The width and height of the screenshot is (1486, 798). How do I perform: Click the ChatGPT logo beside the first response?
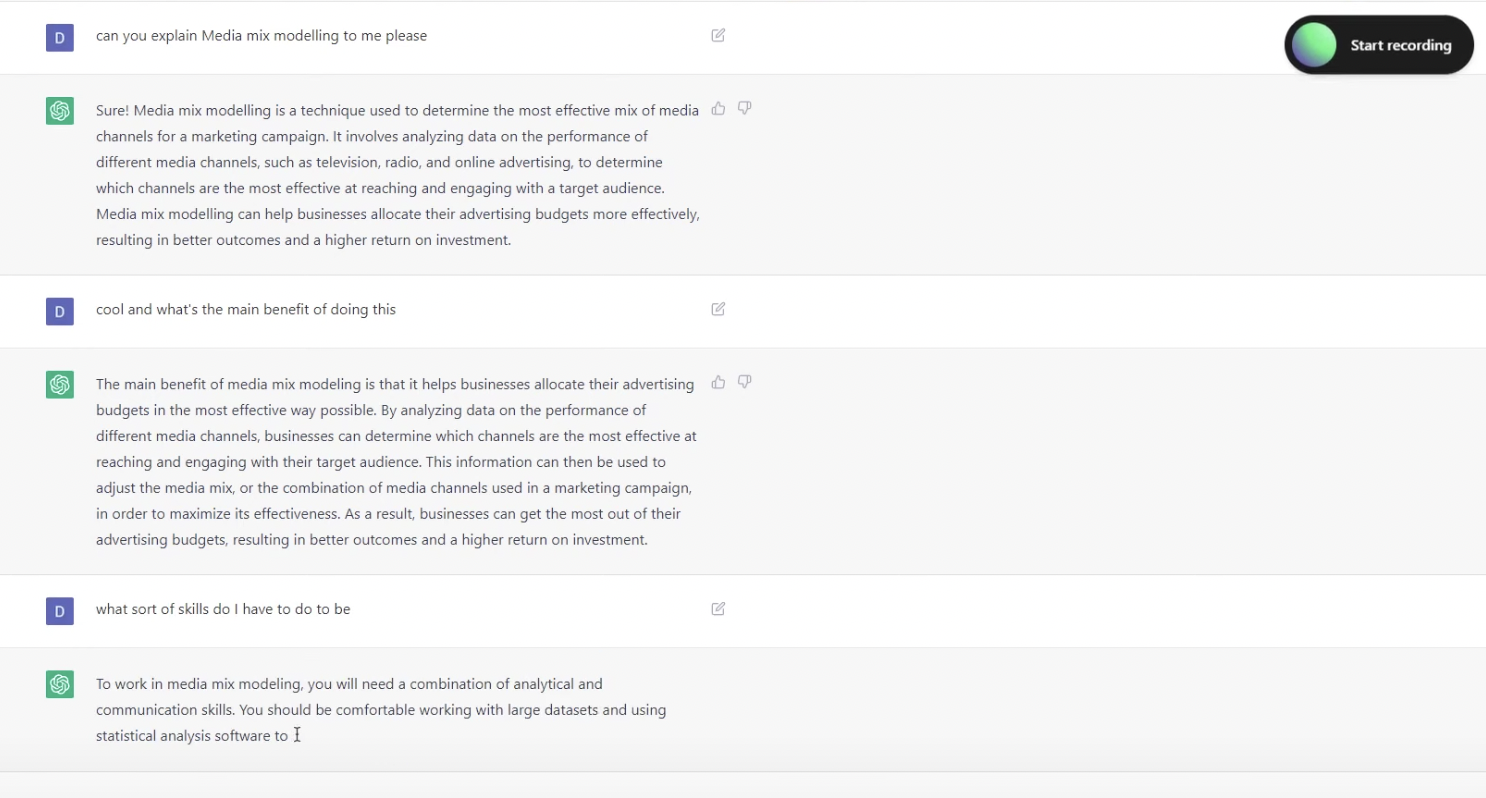[59, 111]
